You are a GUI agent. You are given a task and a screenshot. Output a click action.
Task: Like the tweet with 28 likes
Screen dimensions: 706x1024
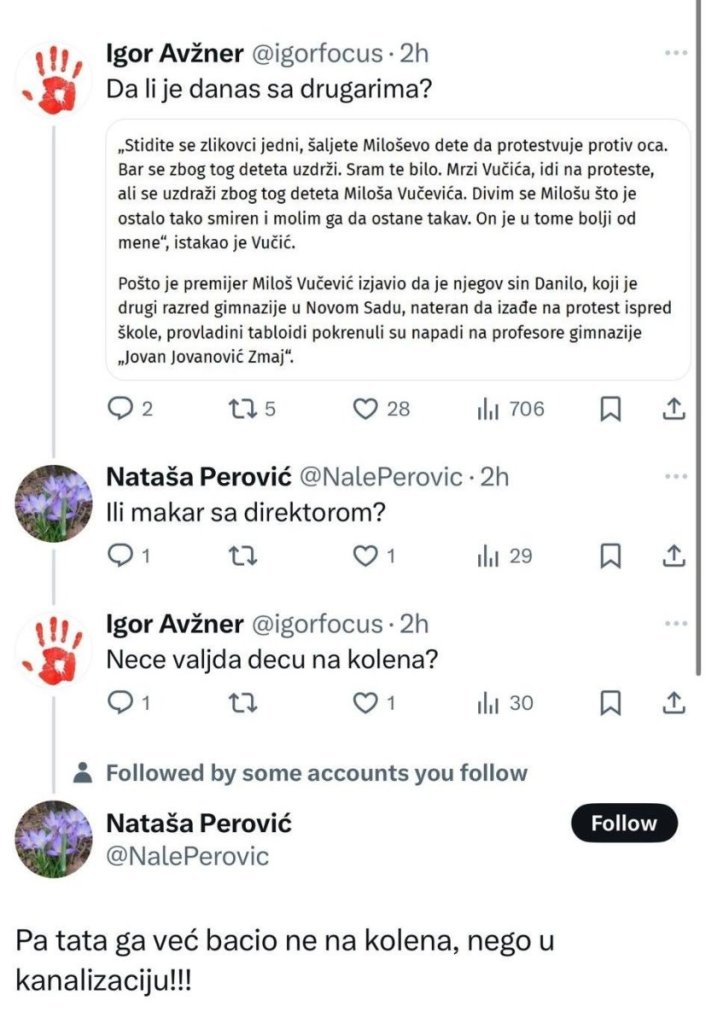(366, 408)
